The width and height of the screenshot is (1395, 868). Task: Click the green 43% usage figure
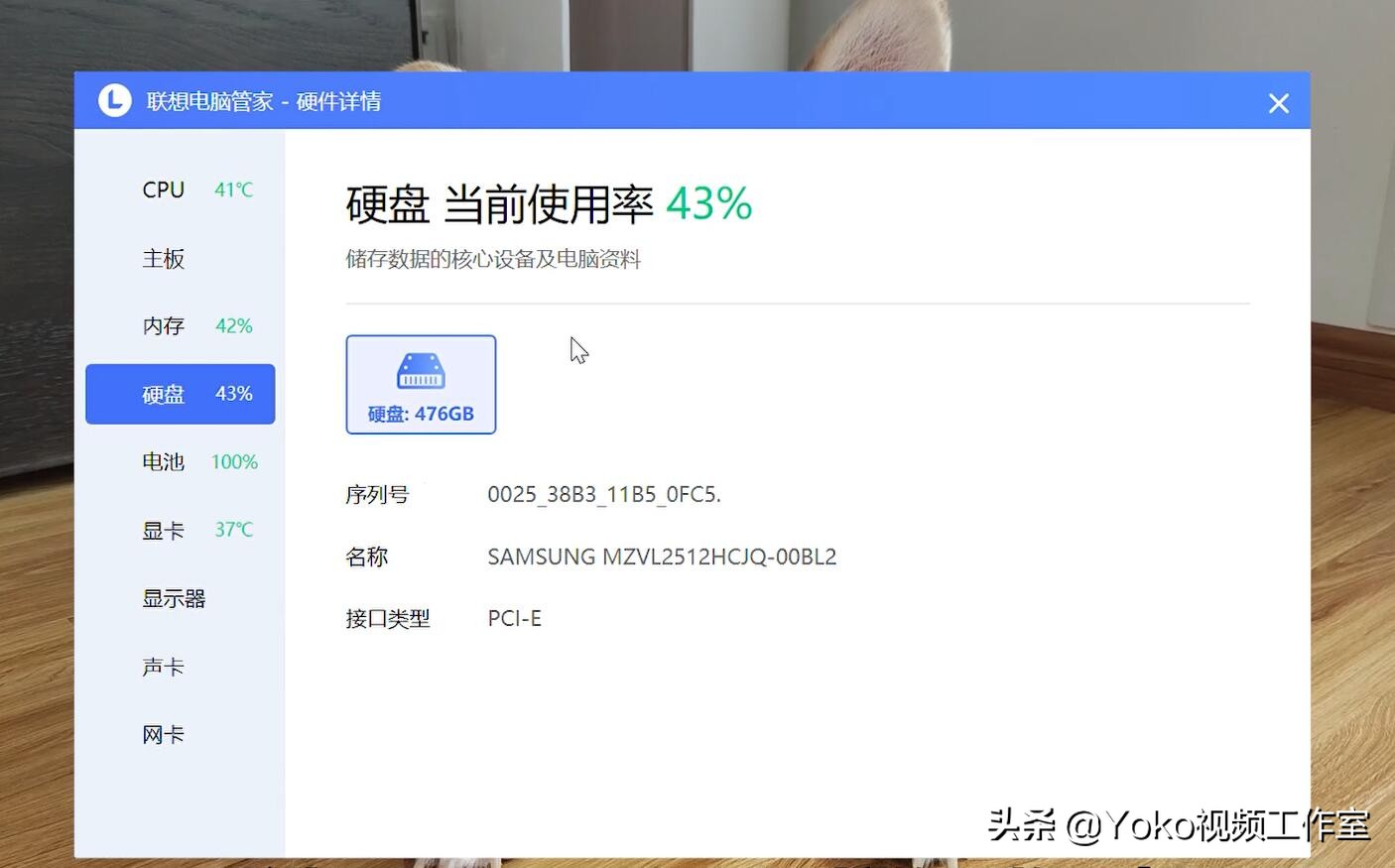click(x=709, y=203)
